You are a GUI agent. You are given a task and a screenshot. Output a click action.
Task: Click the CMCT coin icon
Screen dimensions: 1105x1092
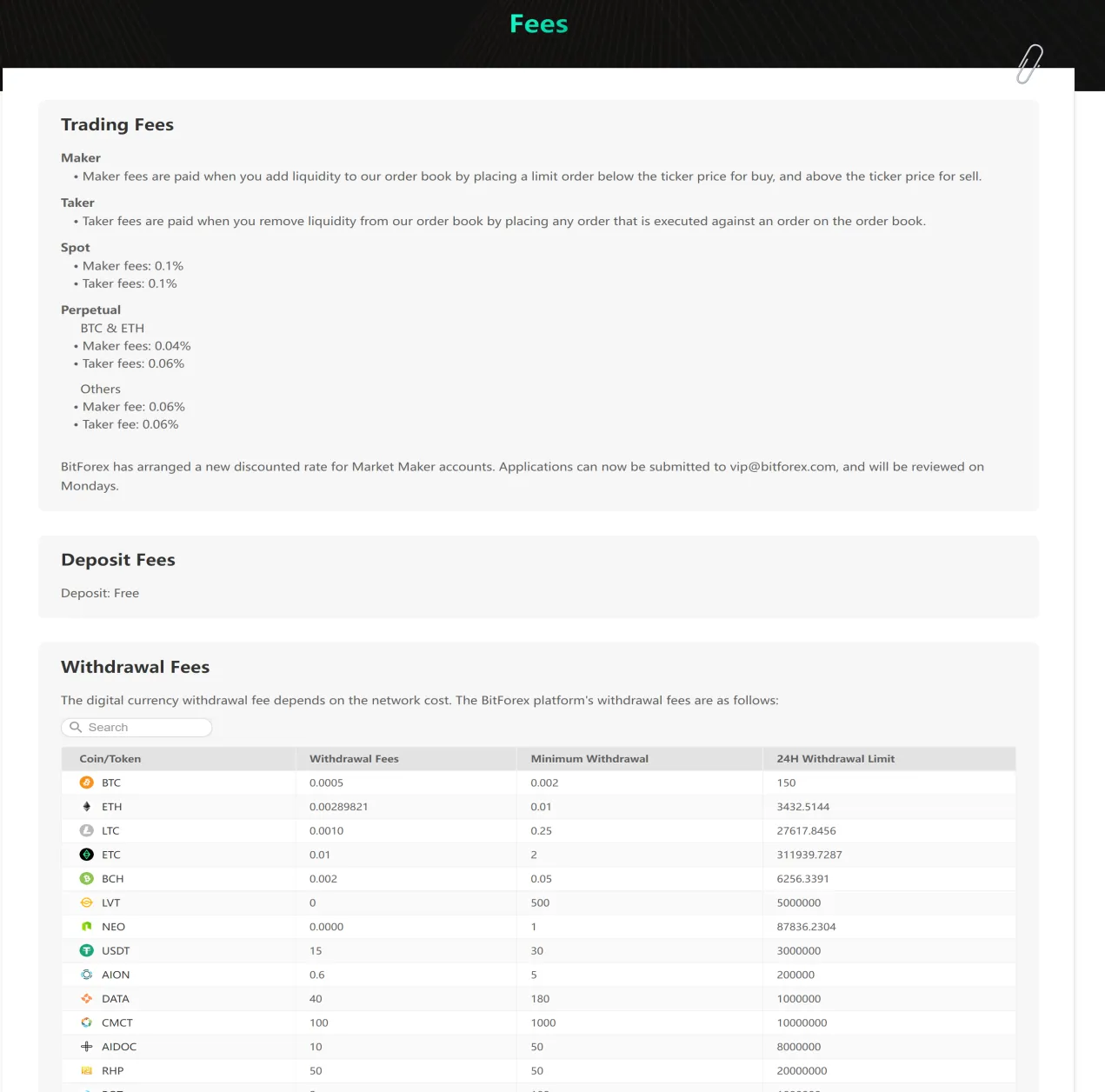86,1022
